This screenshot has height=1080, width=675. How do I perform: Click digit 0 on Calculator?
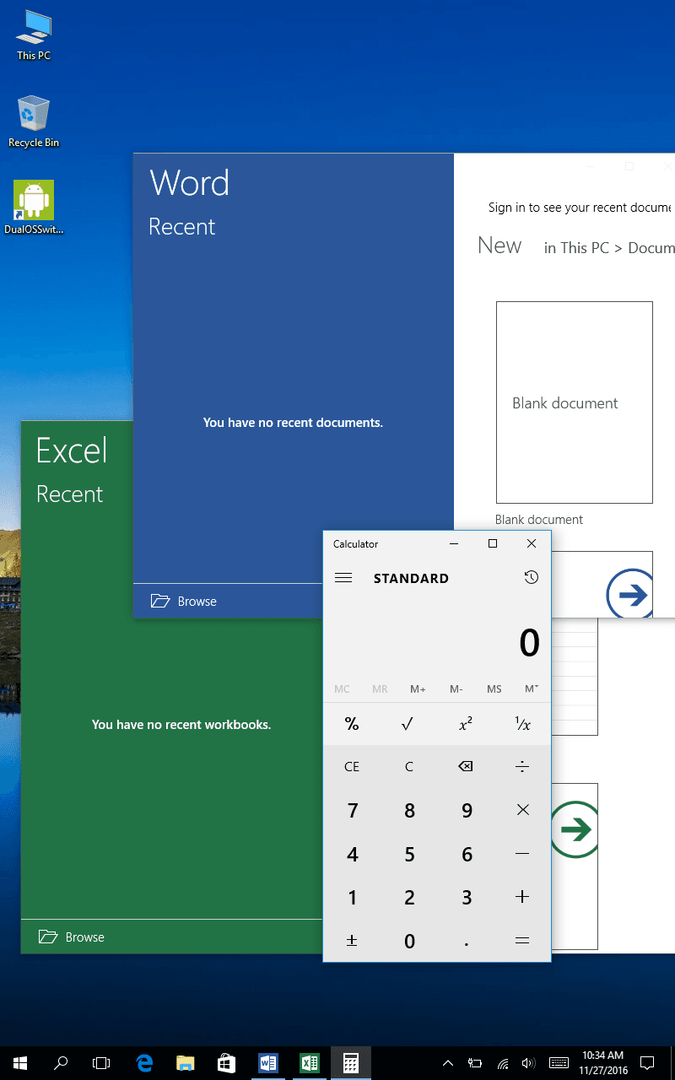(x=408, y=940)
